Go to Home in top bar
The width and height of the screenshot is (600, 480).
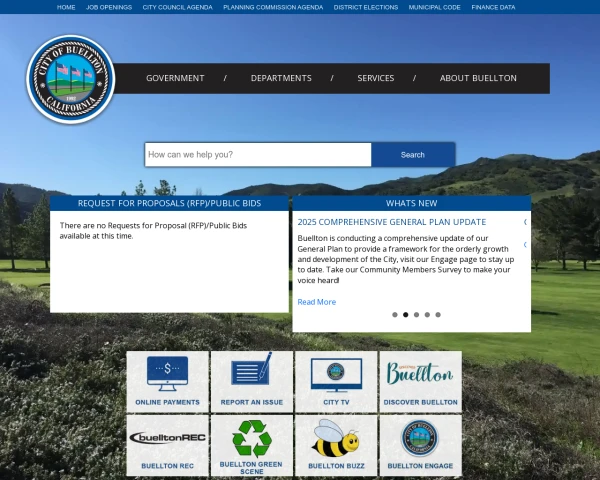[66, 7]
